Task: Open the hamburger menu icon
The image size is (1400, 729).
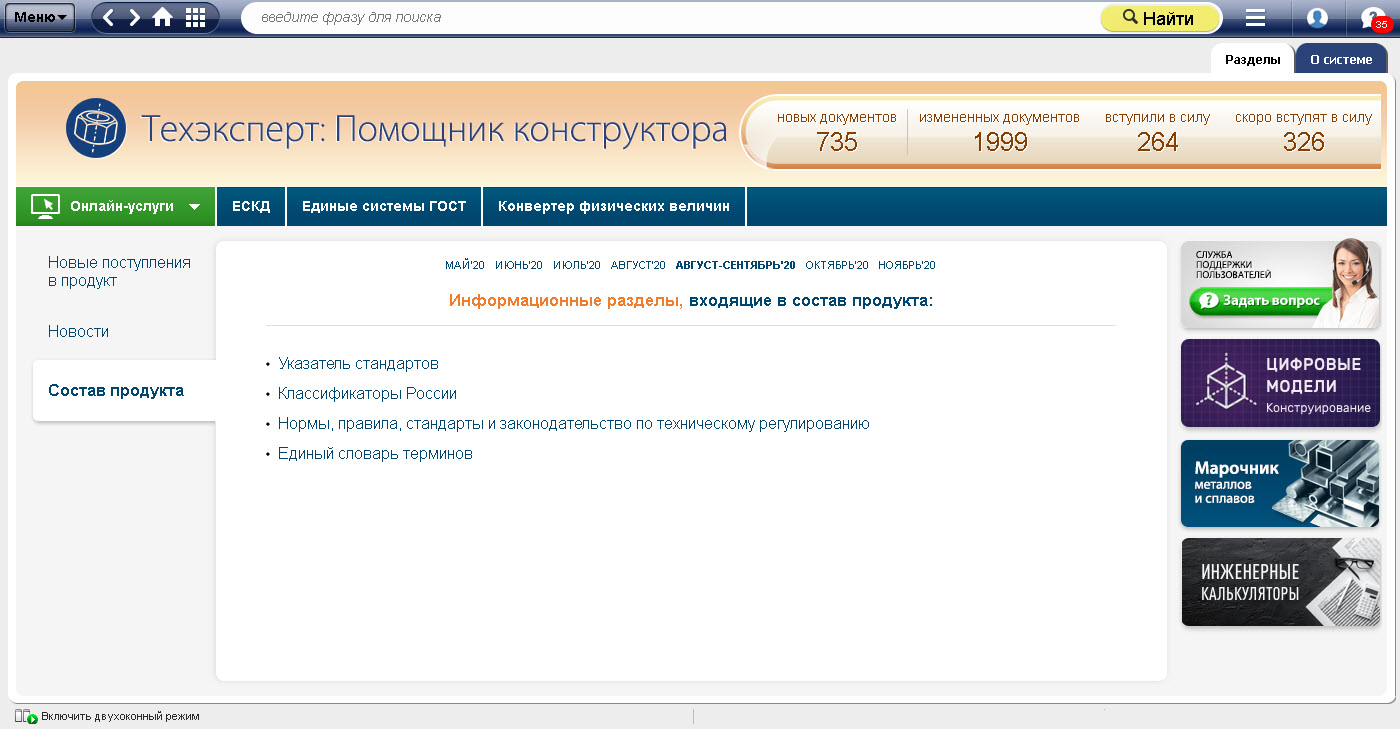Action: point(1255,18)
